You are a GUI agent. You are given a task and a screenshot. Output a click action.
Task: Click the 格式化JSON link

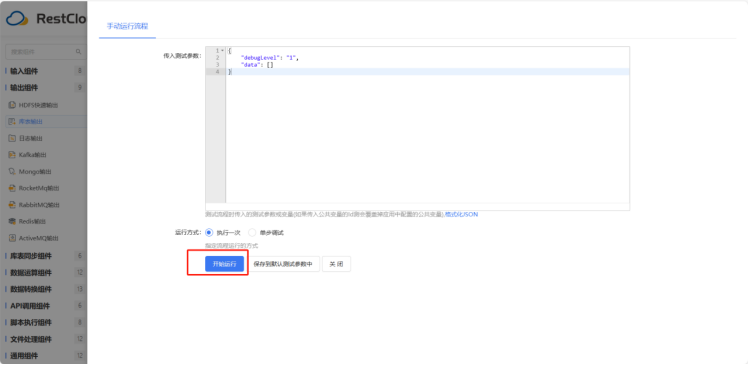(461, 215)
